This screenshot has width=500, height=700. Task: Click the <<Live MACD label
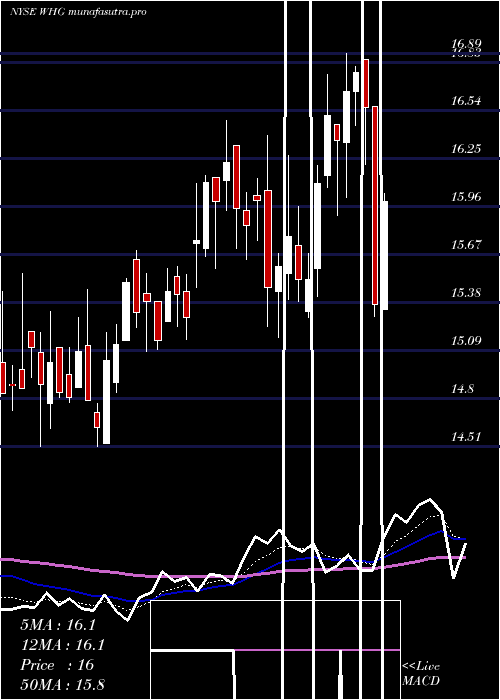(421, 674)
